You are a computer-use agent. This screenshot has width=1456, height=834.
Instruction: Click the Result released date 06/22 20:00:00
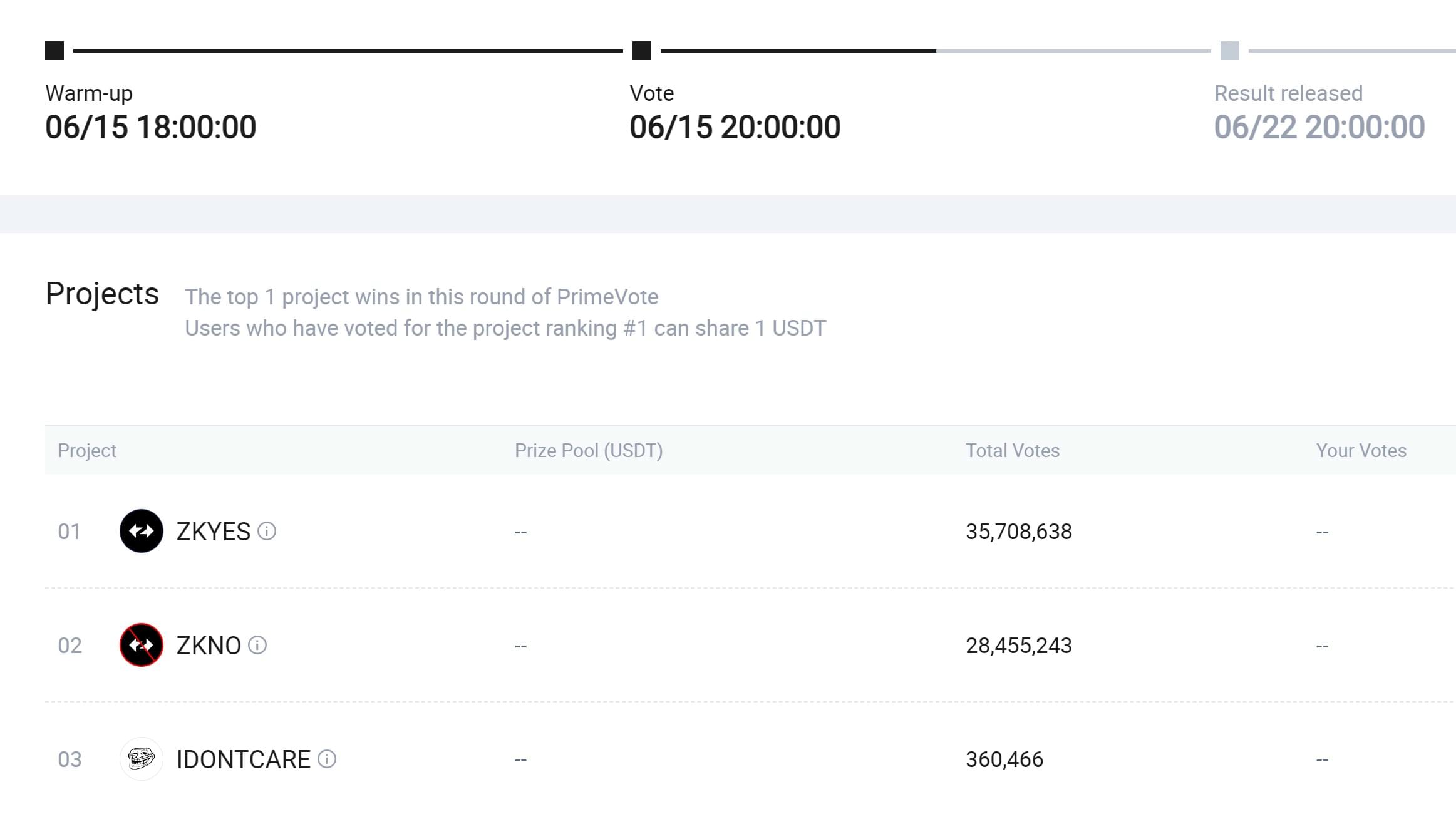pos(1319,127)
